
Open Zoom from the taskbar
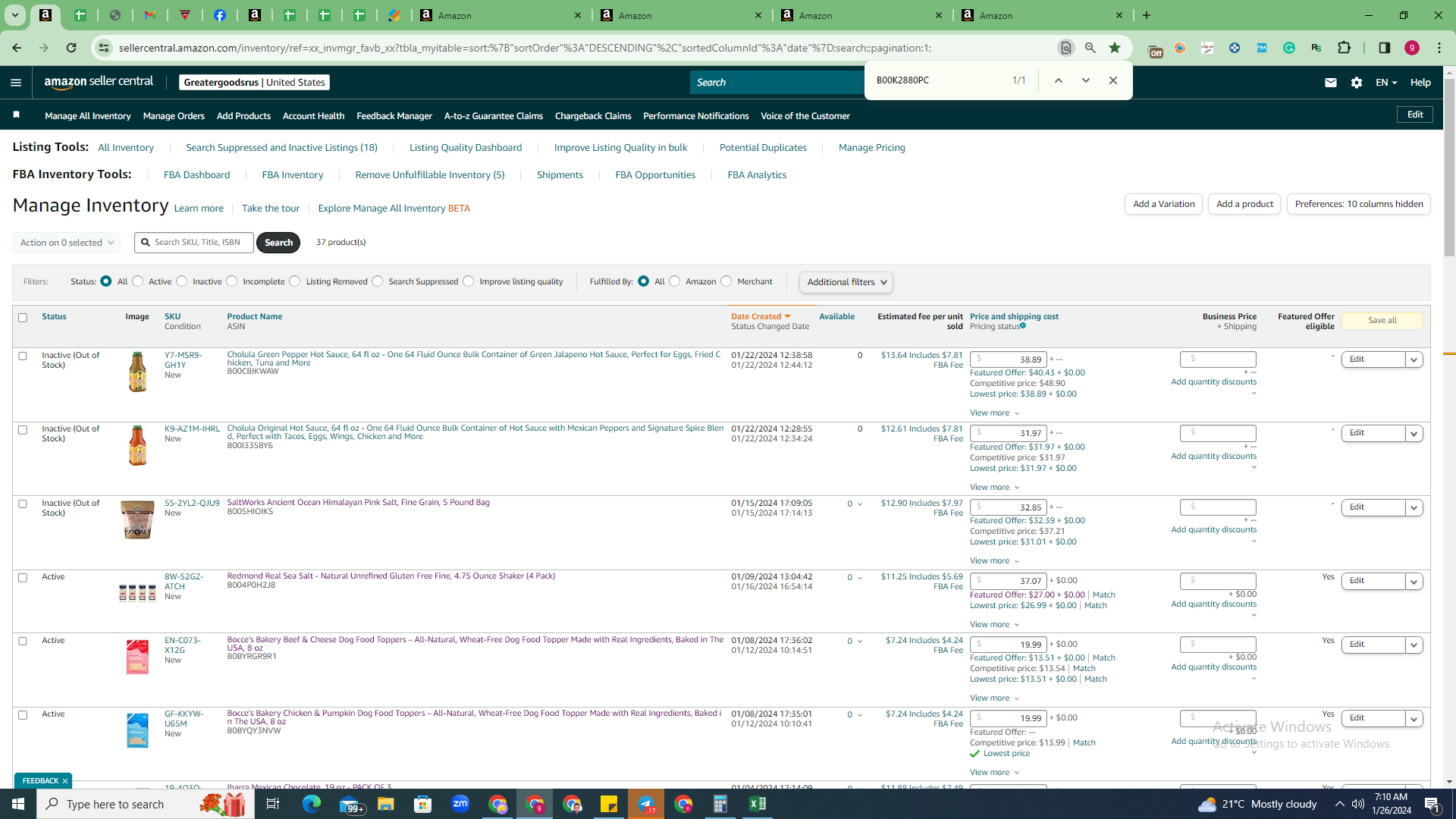coord(460,804)
